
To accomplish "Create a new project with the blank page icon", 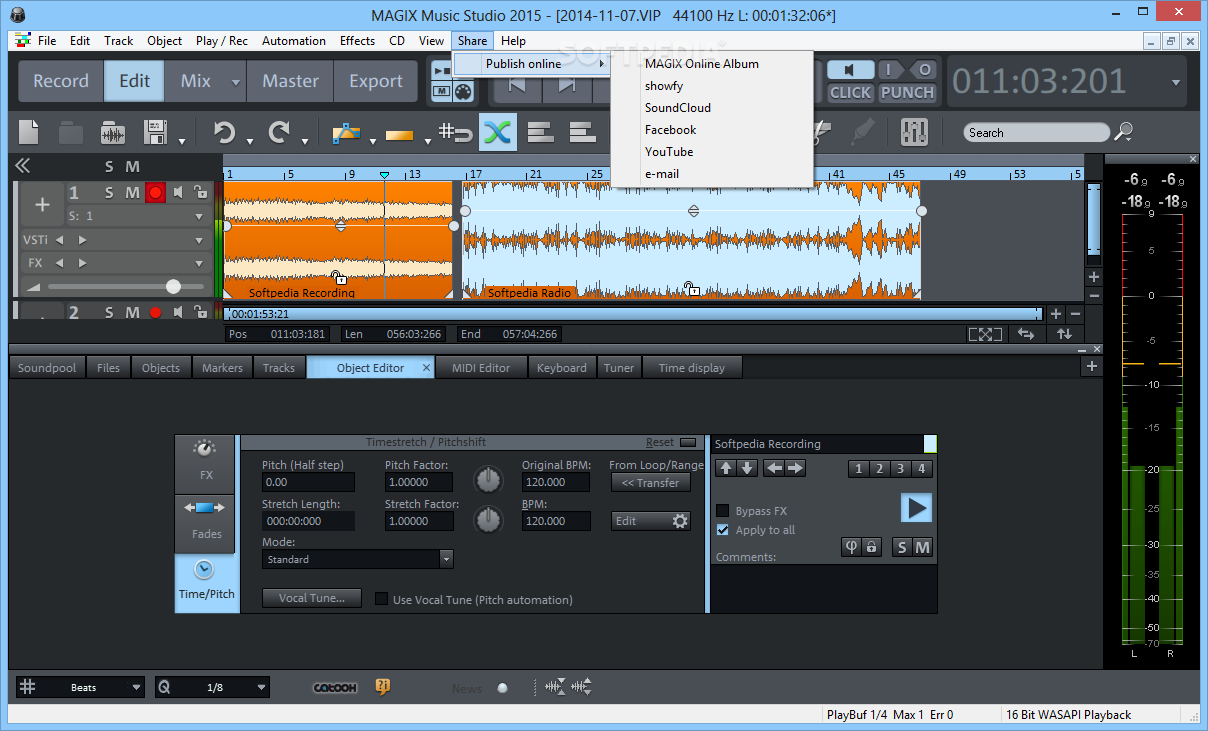I will [x=29, y=132].
